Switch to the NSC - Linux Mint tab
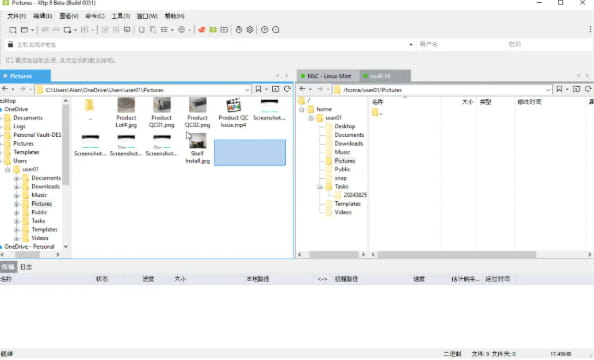This screenshot has width=594, height=360. (328, 76)
